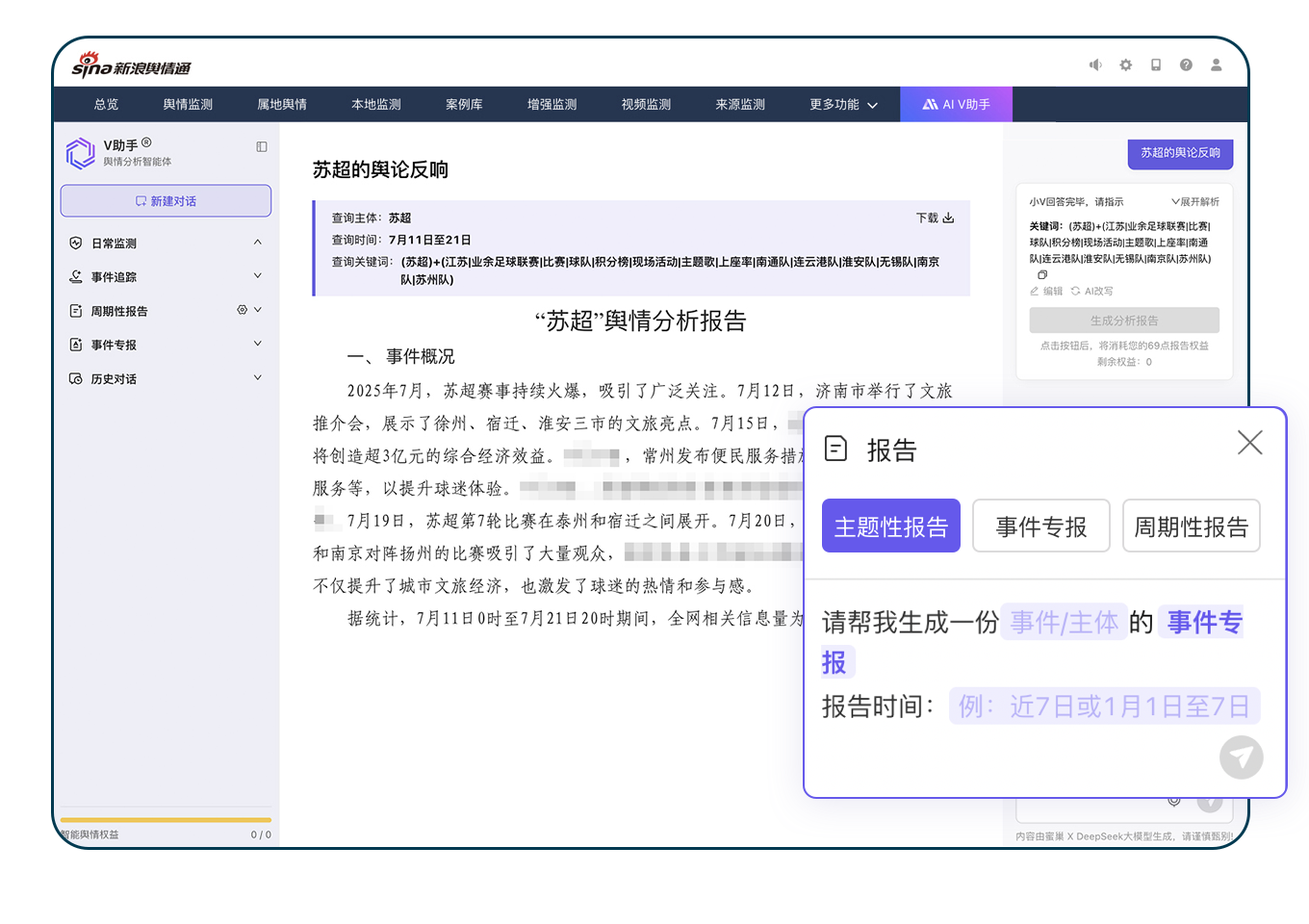Click the 报告时间 input field
The width and height of the screenshot is (1309, 924).
point(1104,706)
